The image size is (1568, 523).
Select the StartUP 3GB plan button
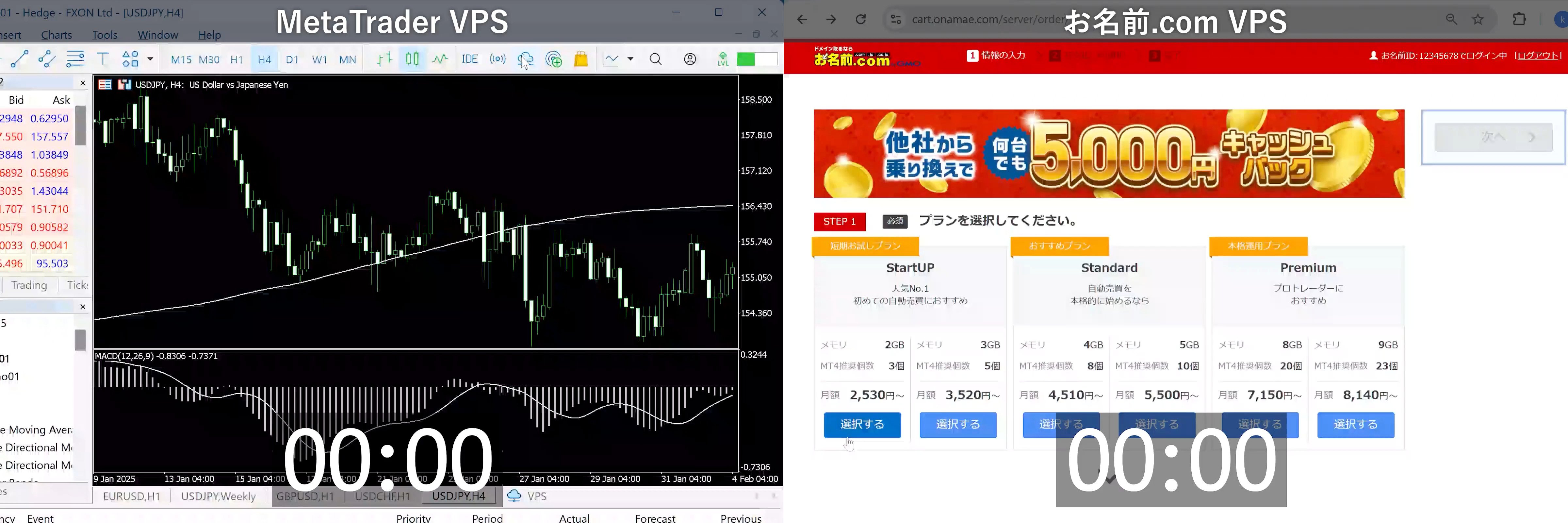pos(958,425)
